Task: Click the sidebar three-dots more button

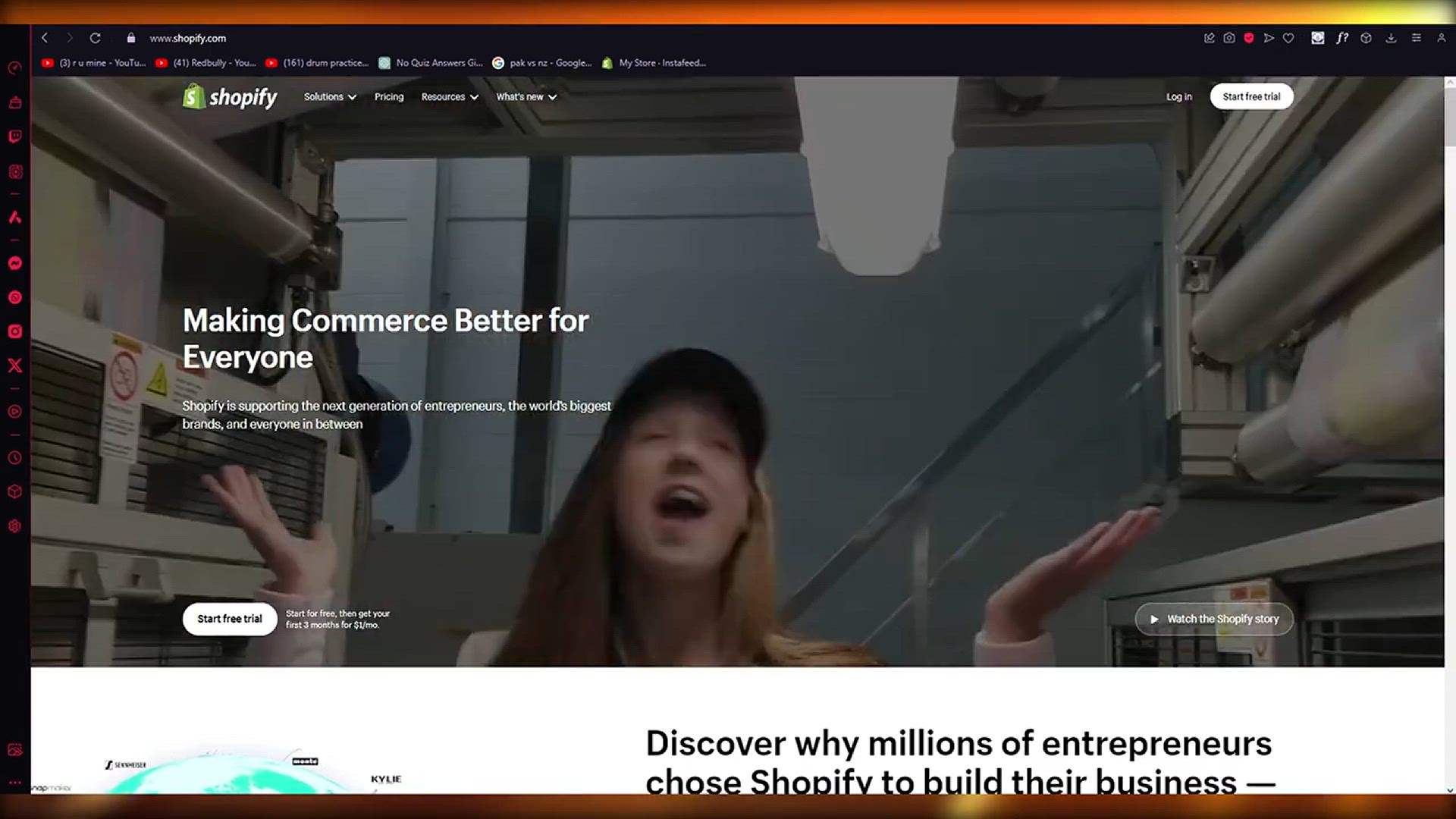Action: pyautogui.click(x=14, y=782)
